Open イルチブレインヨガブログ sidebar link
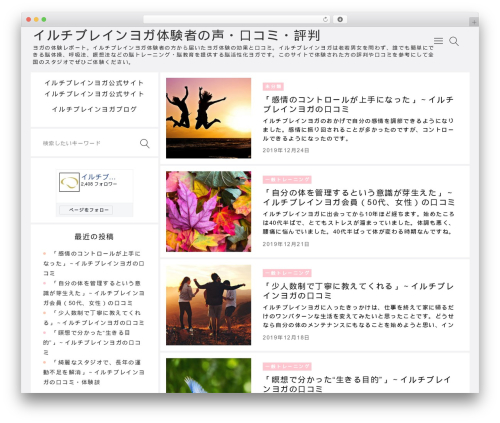 point(94,109)
